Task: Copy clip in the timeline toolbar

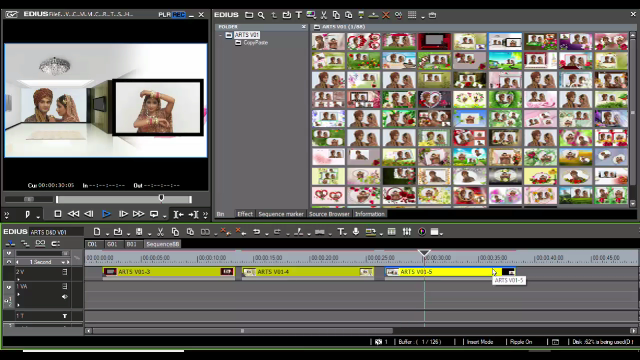Action: (x=175, y=232)
